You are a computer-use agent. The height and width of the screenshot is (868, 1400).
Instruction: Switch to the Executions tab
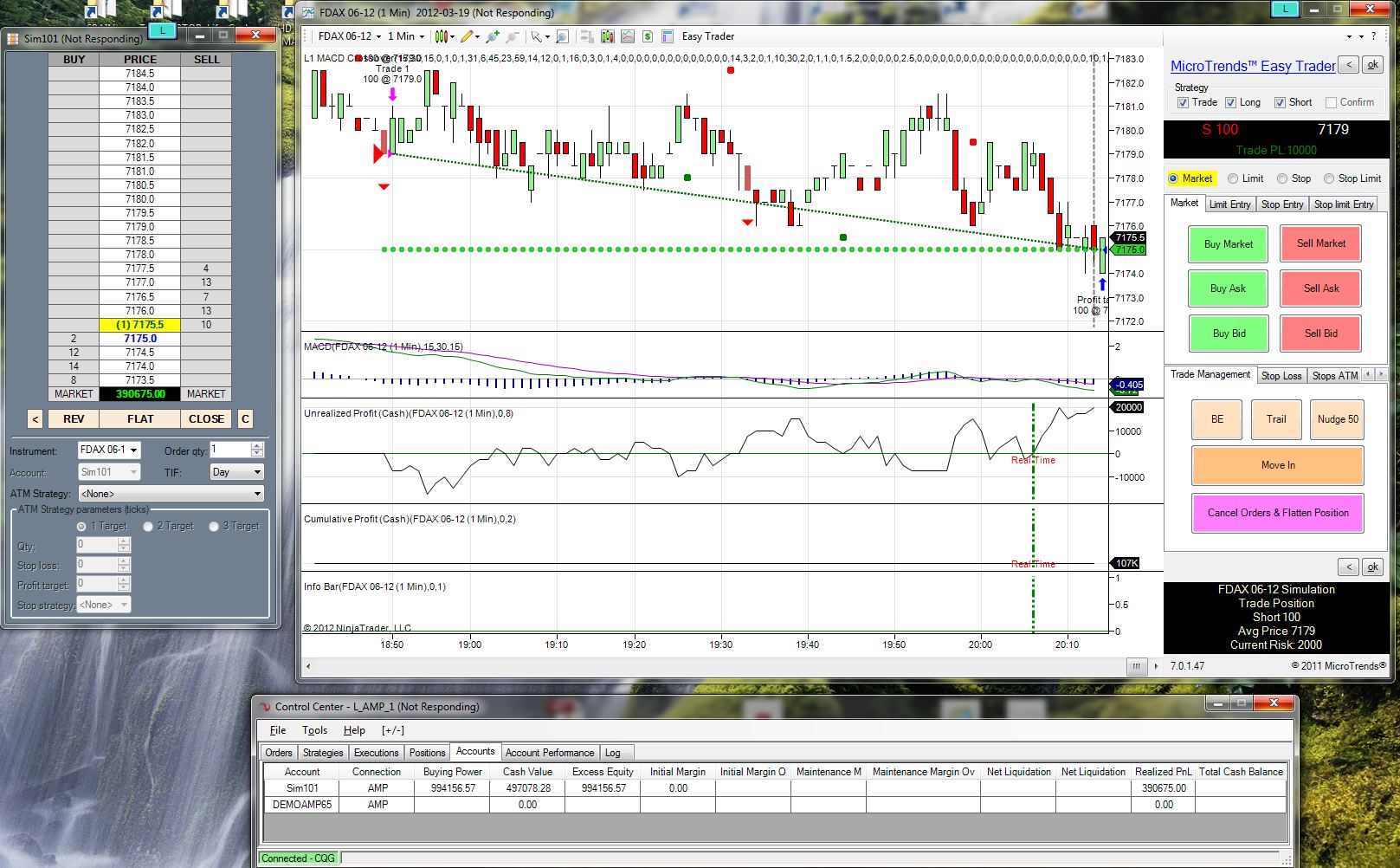(377, 753)
